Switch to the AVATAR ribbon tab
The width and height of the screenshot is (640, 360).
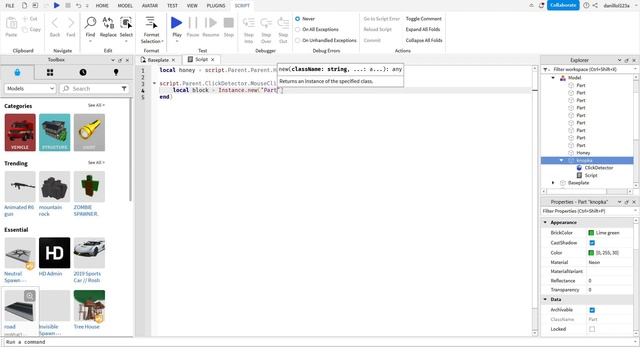tap(150, 6)
